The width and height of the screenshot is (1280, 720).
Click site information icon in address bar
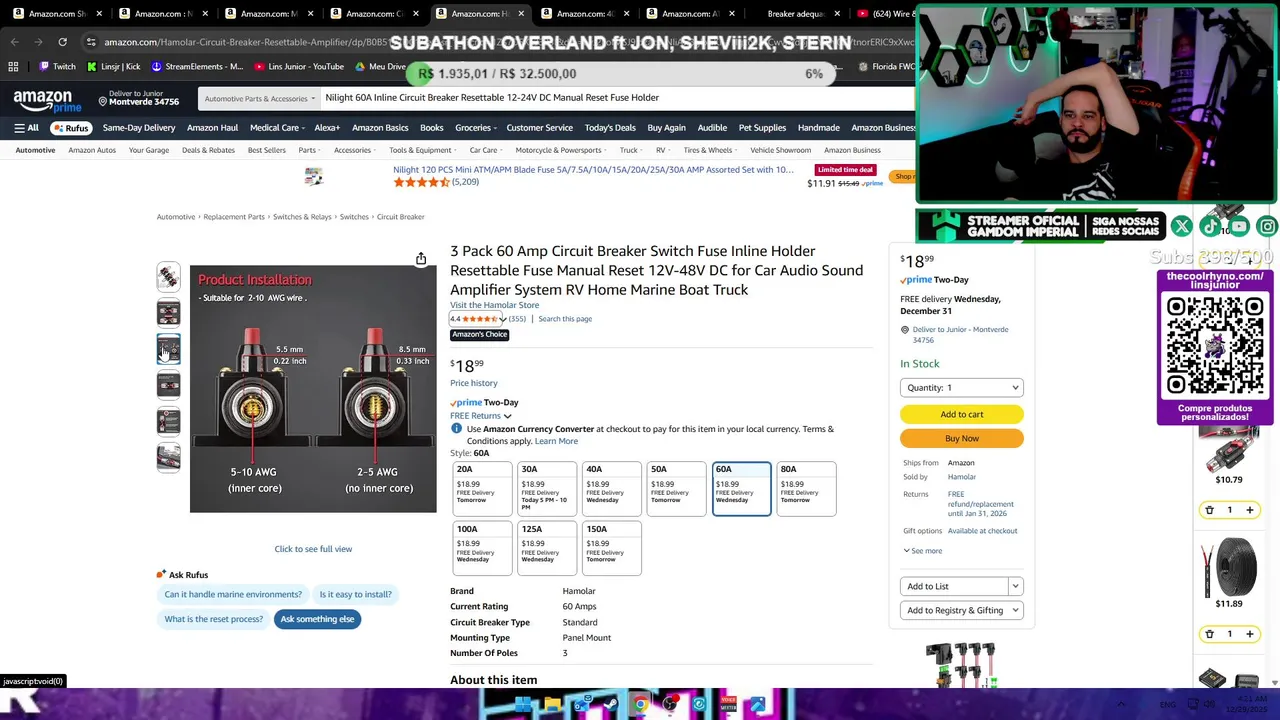click(x=91, y=42)
